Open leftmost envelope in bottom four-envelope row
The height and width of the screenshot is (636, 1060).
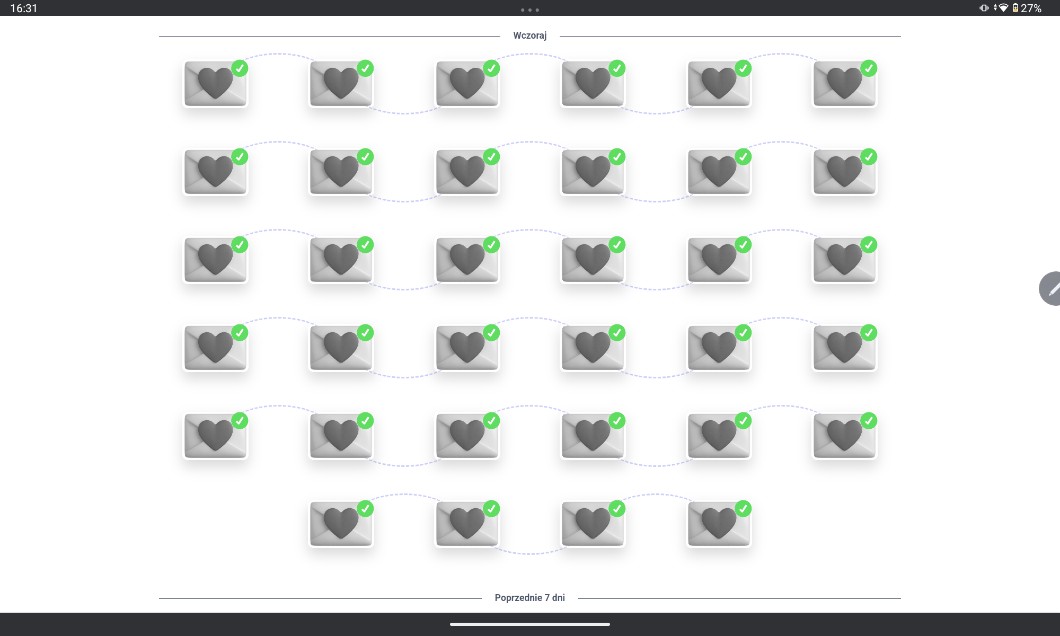tap(341, 524)
